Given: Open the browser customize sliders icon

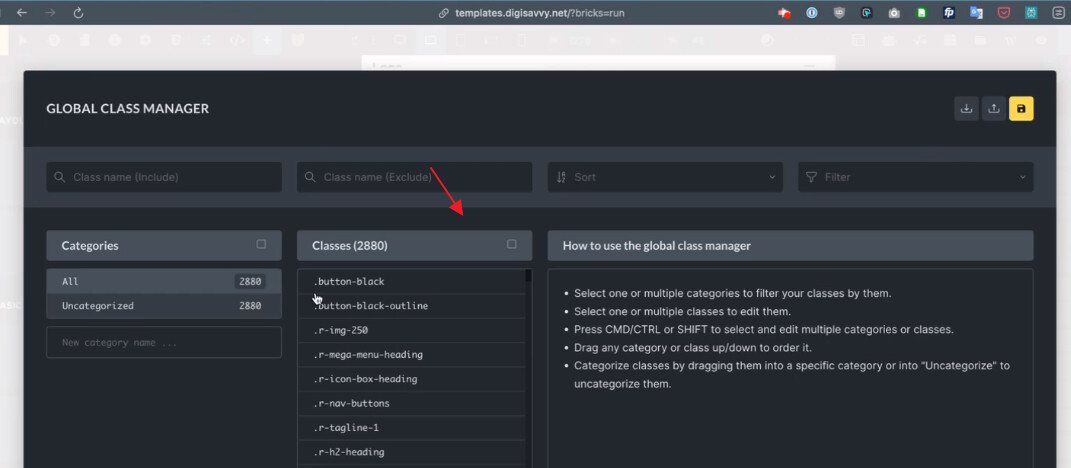Looking at the screenshot, I should coord(1058,13).
